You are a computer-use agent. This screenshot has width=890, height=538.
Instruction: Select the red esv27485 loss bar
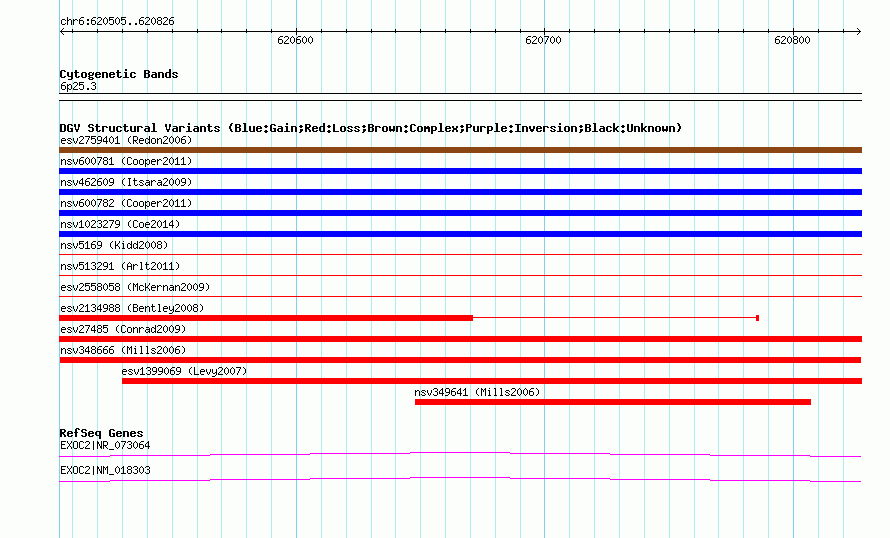tap(460, 339)
